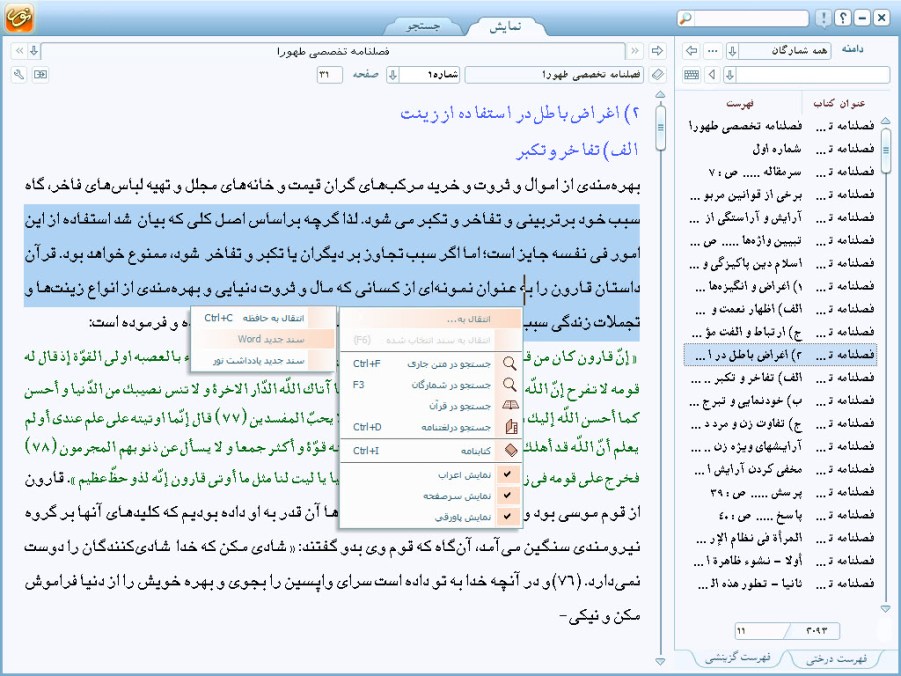Open the فصلنامه تخصصی طهورا۱ journal selector
Viewport: 901px width, 676px height.
554,75
